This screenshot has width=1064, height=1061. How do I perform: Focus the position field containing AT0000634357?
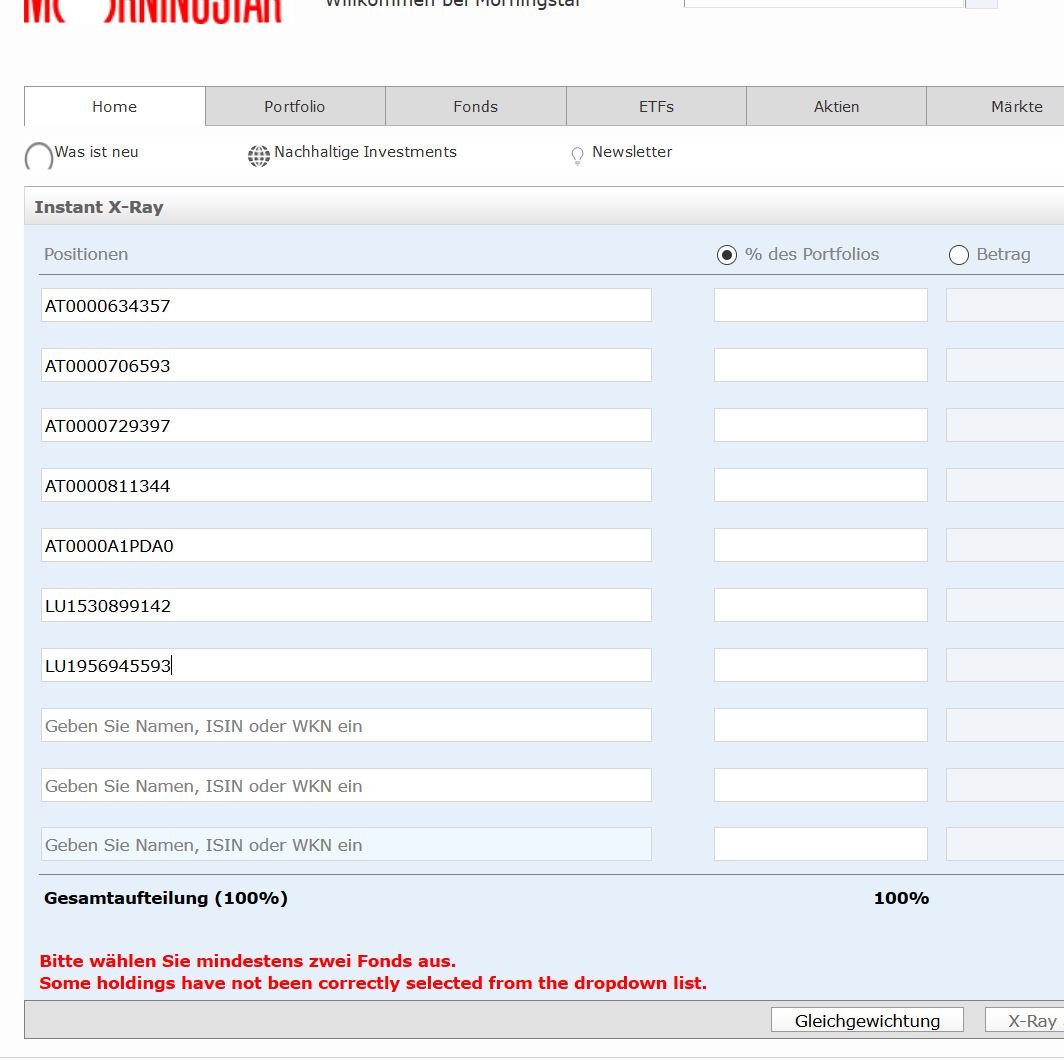coord(346,305)
